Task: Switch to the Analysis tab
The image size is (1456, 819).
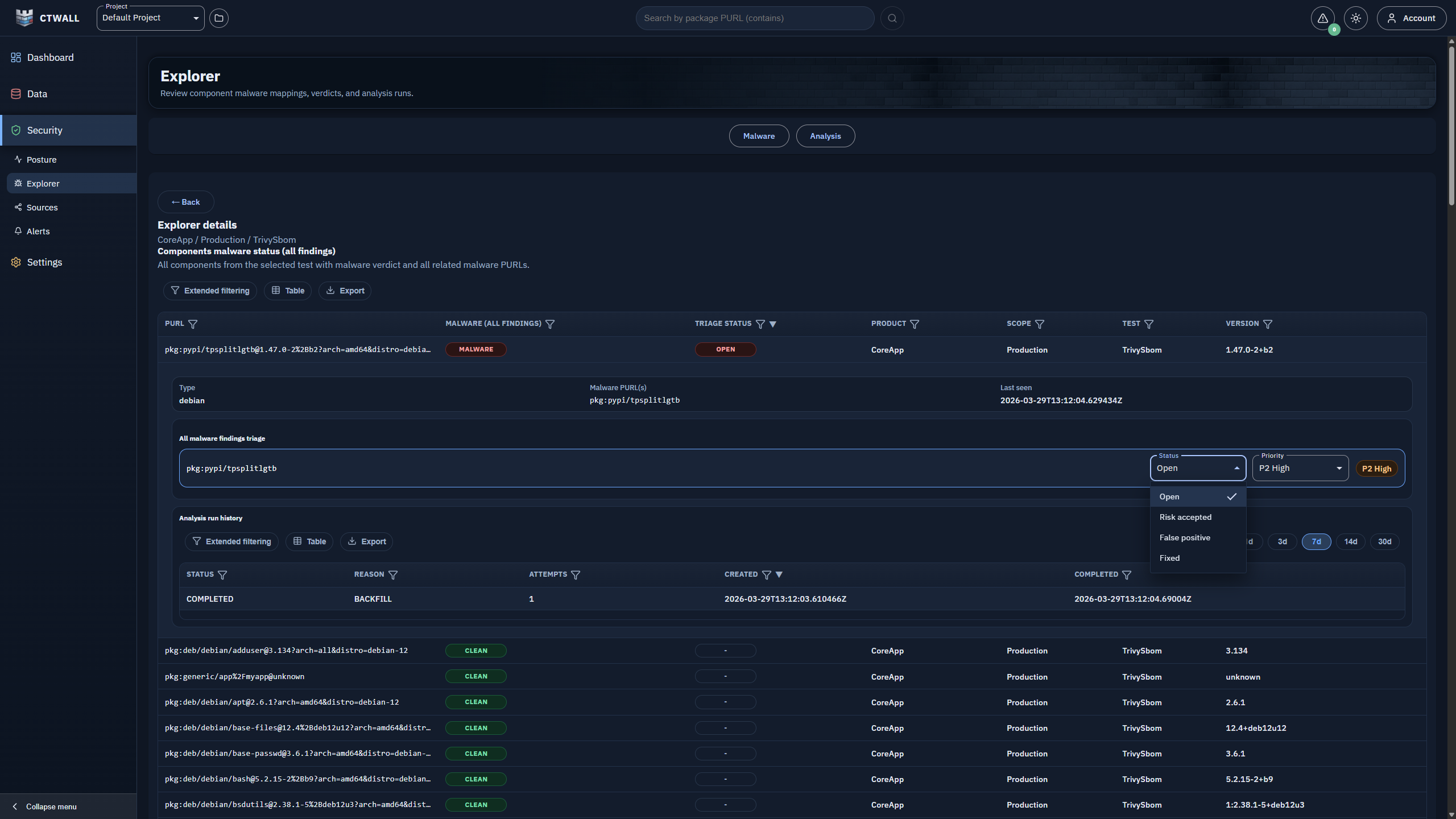Action: (x=825, y=135)
